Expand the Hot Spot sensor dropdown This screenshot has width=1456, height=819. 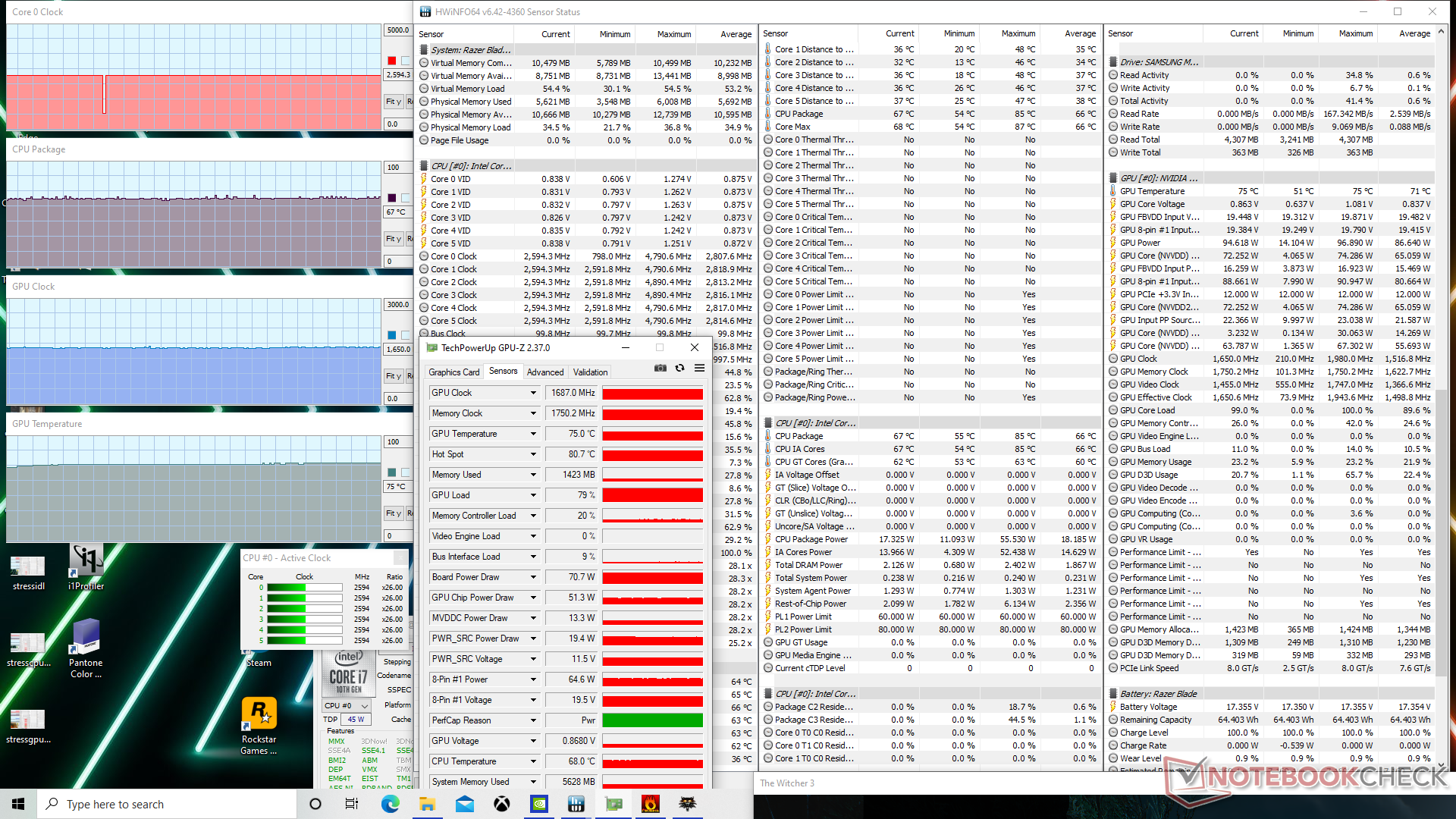point(533,454)
